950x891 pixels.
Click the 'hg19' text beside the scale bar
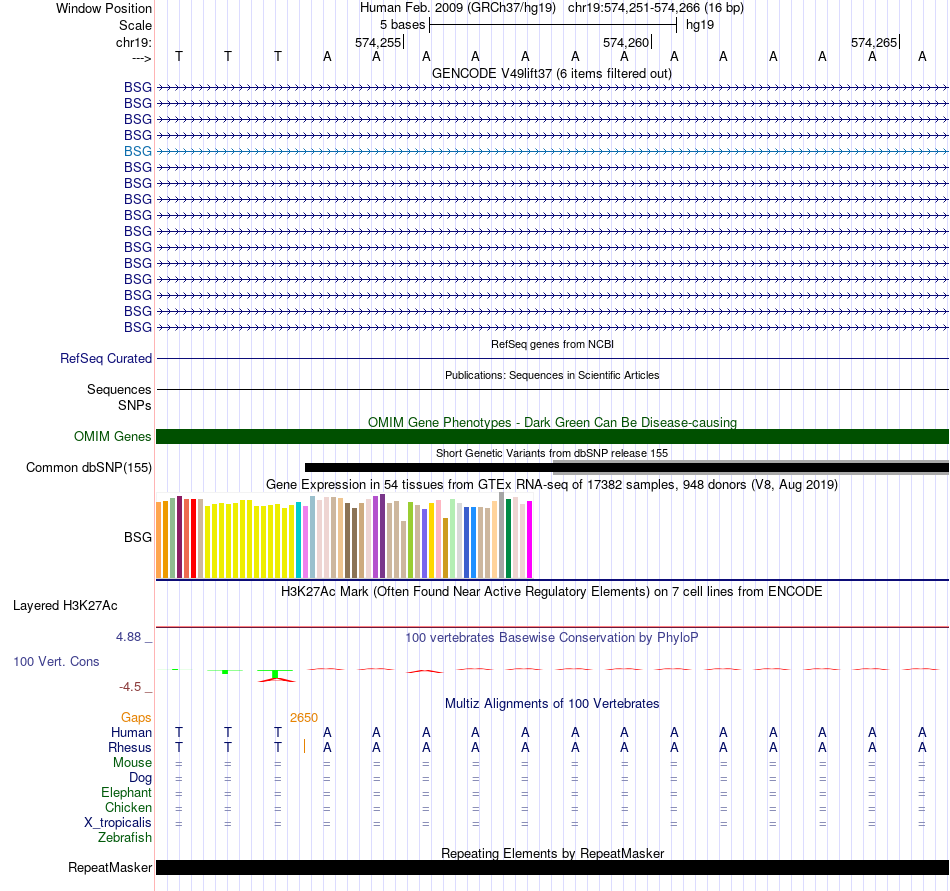click(x=700, y=25)
